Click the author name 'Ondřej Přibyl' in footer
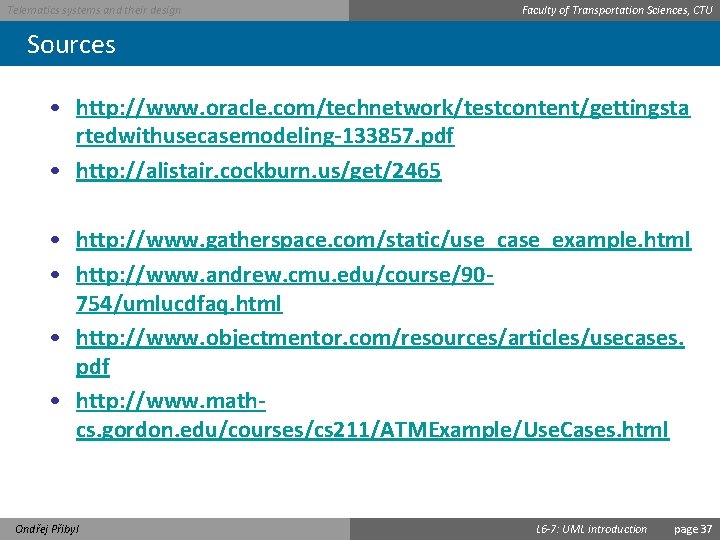The image size is (720, 540). tap(47, 529)
